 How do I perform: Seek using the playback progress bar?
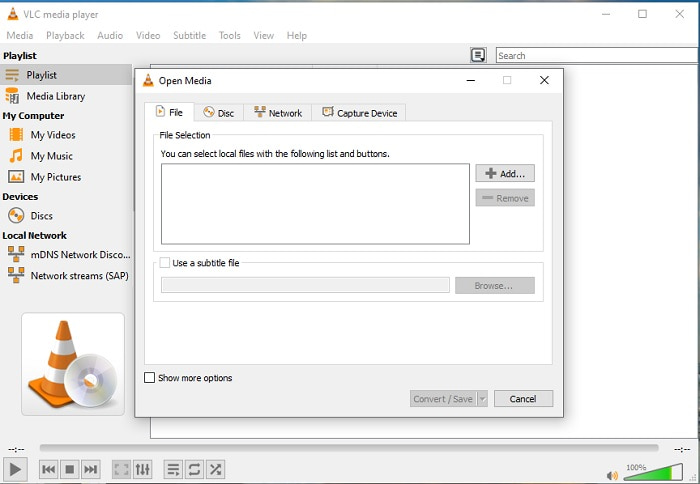click(349, 448)
